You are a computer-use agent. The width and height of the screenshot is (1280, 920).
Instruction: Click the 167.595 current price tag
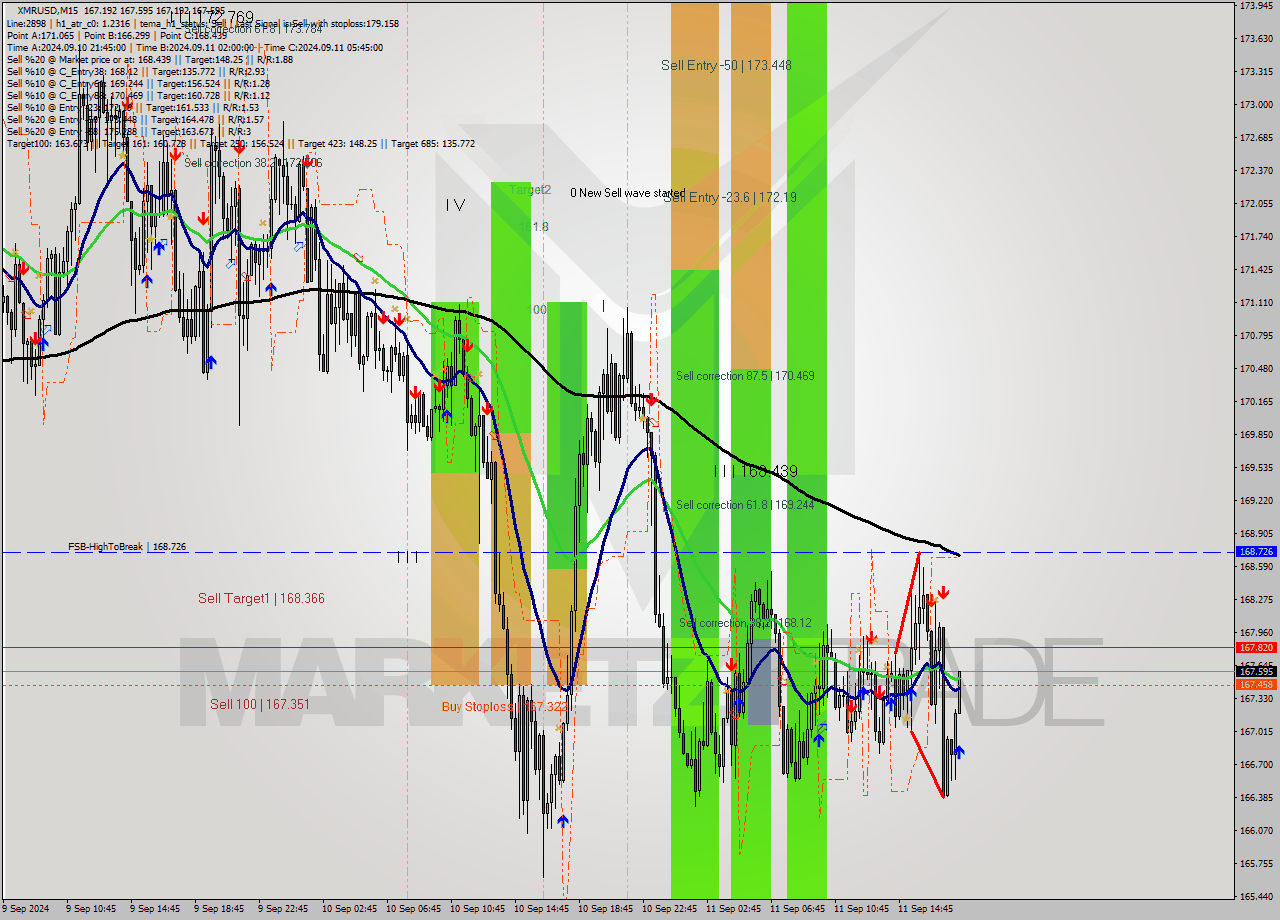[x=1256, y=672]
